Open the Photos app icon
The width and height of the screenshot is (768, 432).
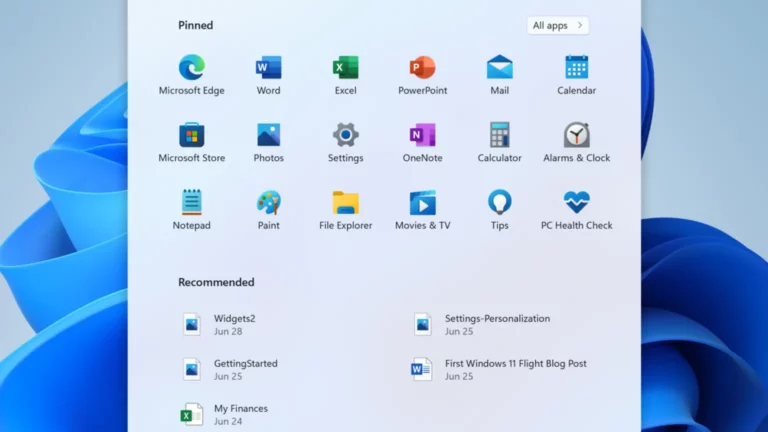tap(268, 142)
